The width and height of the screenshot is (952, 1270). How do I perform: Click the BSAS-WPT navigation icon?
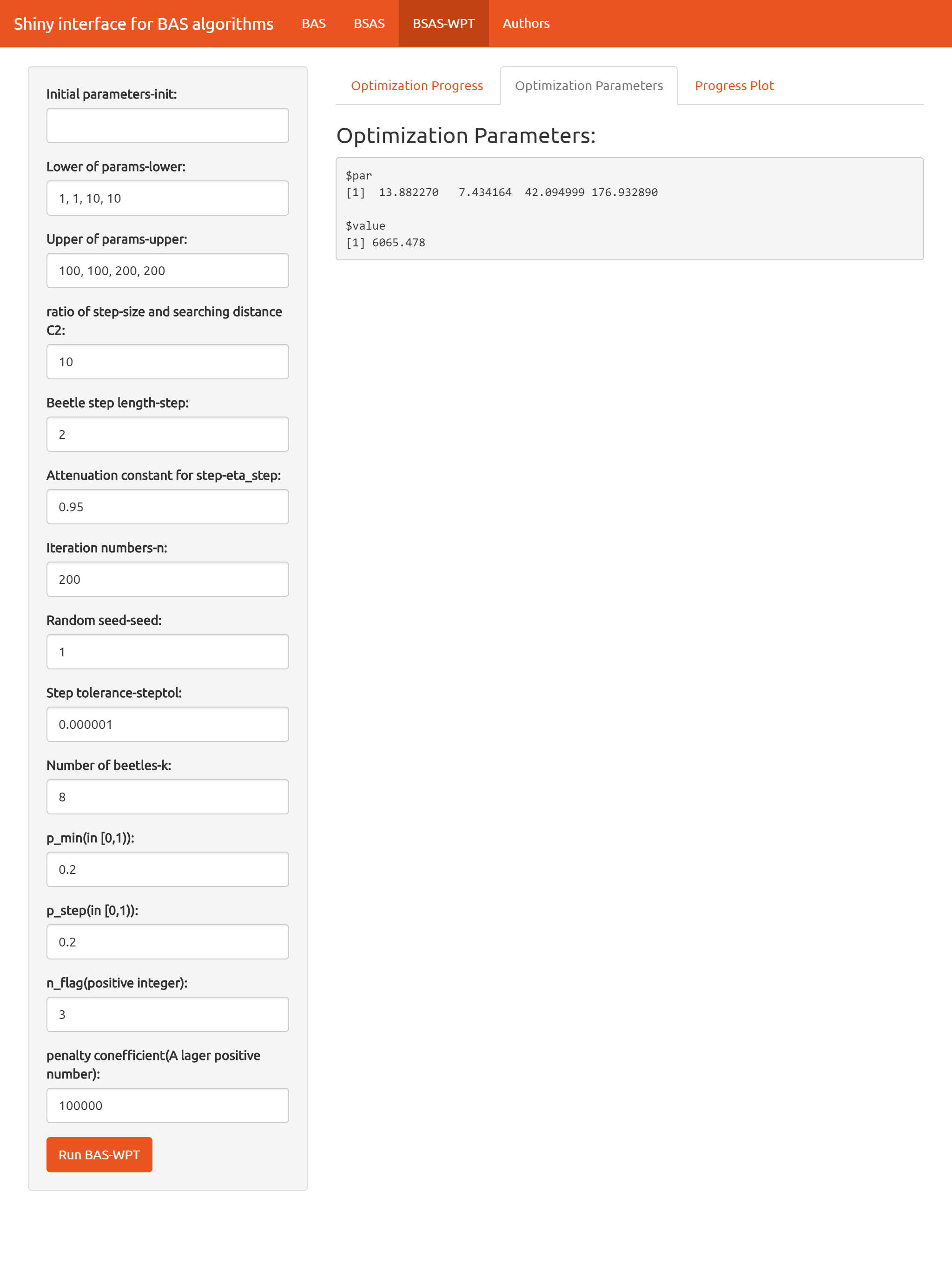click(445, 19)
